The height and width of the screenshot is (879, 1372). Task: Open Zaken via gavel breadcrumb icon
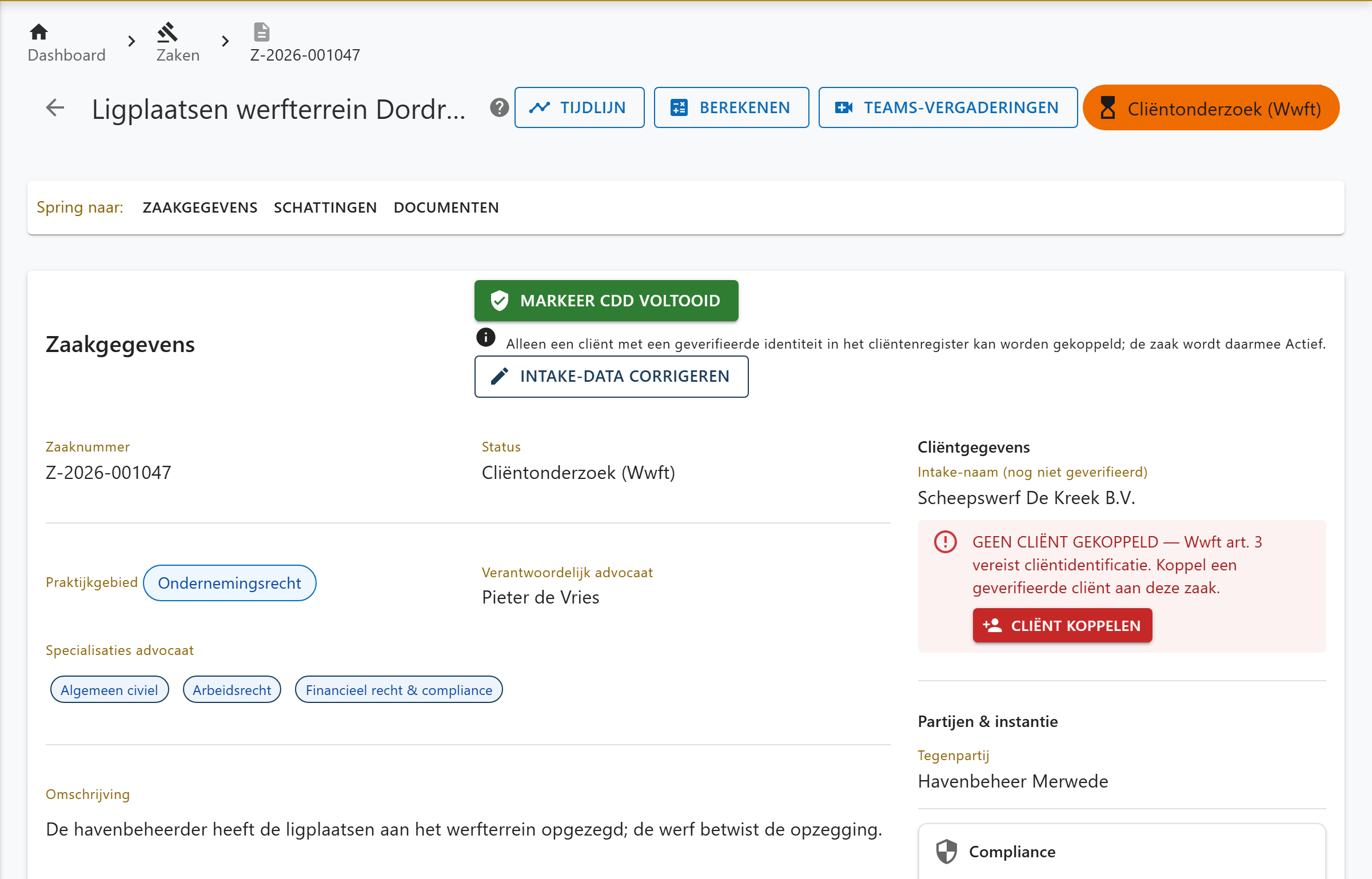pyautogui.click(x=167, y=32)
